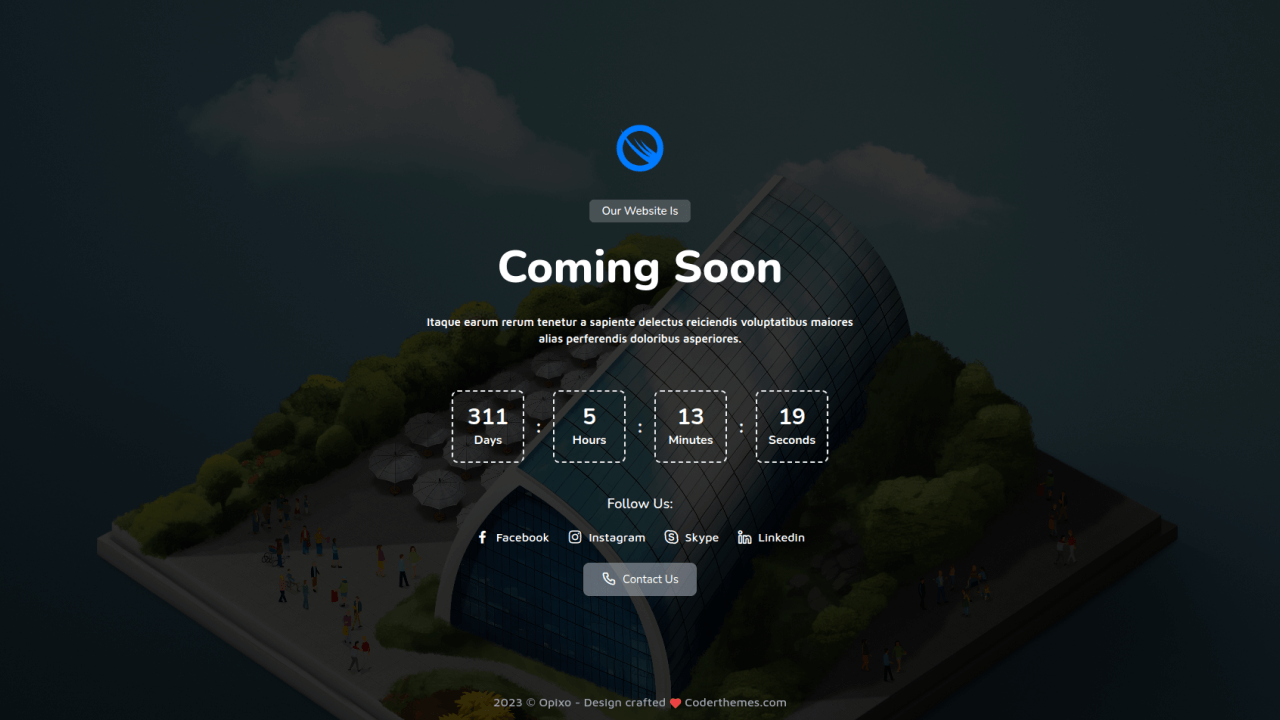The height and width of the screenshot is (720, 1280).
Task: Click the Opixo circular logo icon
Action: 639,148
